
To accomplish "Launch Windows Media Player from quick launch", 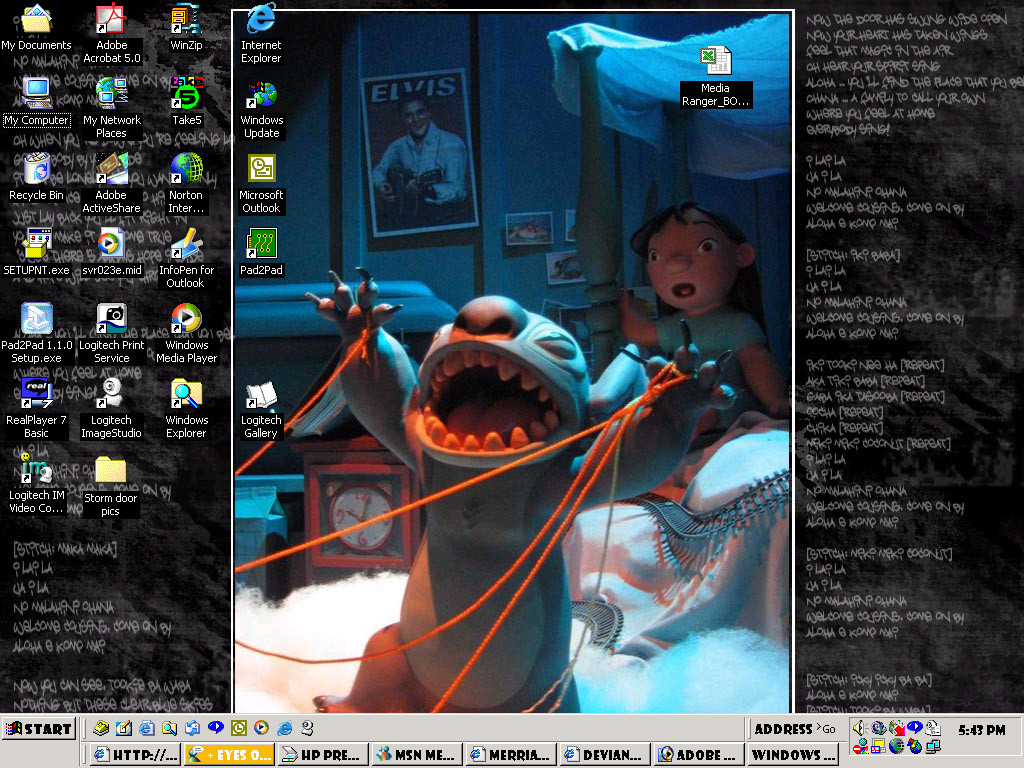I will point(261,728).
